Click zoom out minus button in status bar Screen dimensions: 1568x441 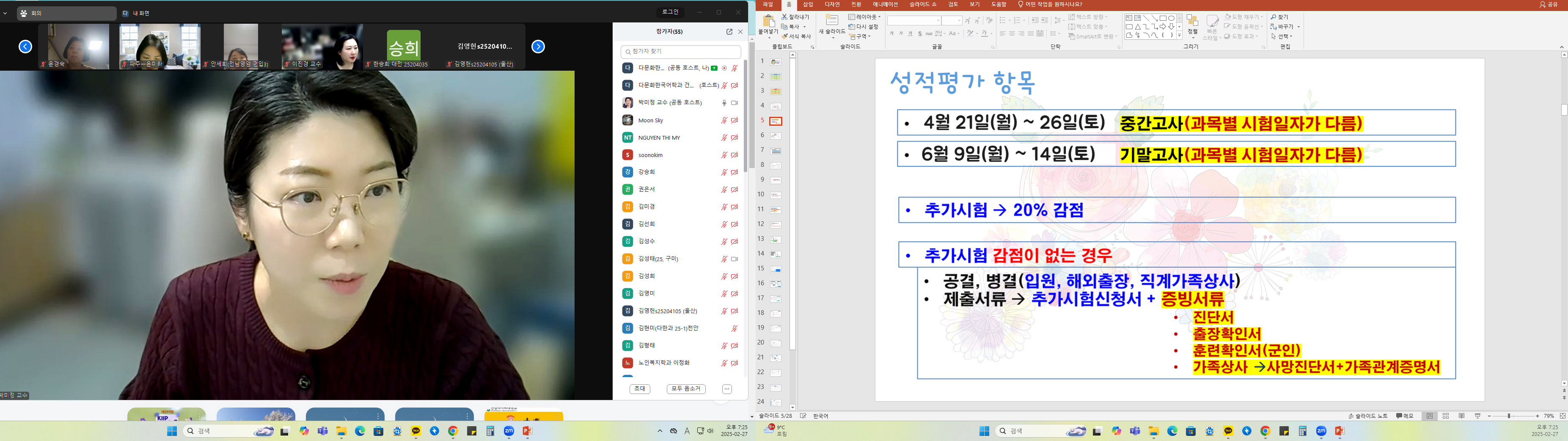1489,416
